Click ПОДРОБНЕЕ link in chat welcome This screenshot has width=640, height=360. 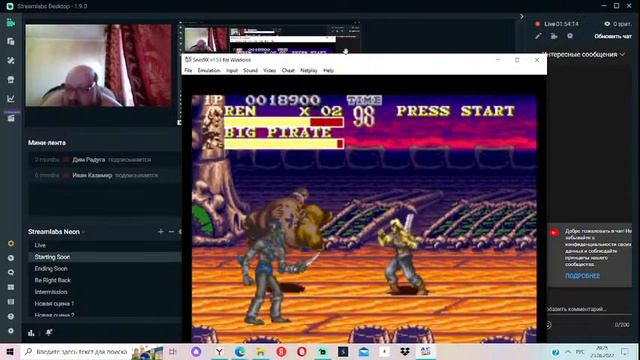pos(582,276)
